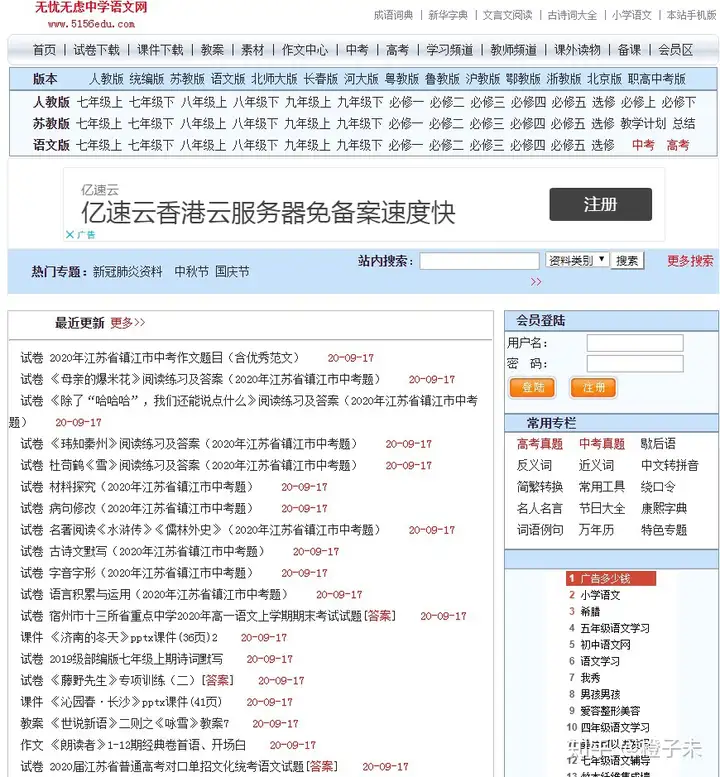Open 作文中心 in the navigation bar
The height and width of the screenshot is (777, 720).
pos(305,50)
